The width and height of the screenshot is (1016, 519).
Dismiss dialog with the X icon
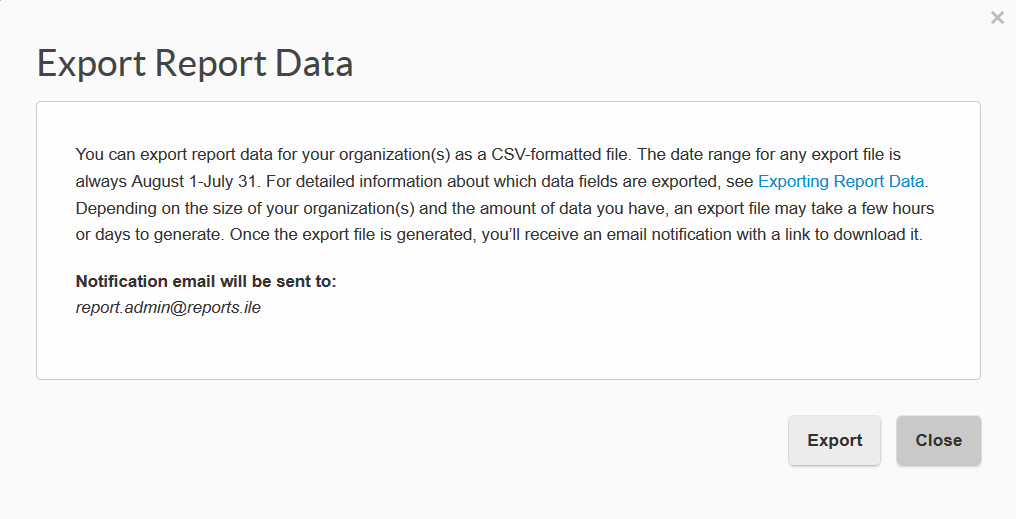click(x=997, y=17)
